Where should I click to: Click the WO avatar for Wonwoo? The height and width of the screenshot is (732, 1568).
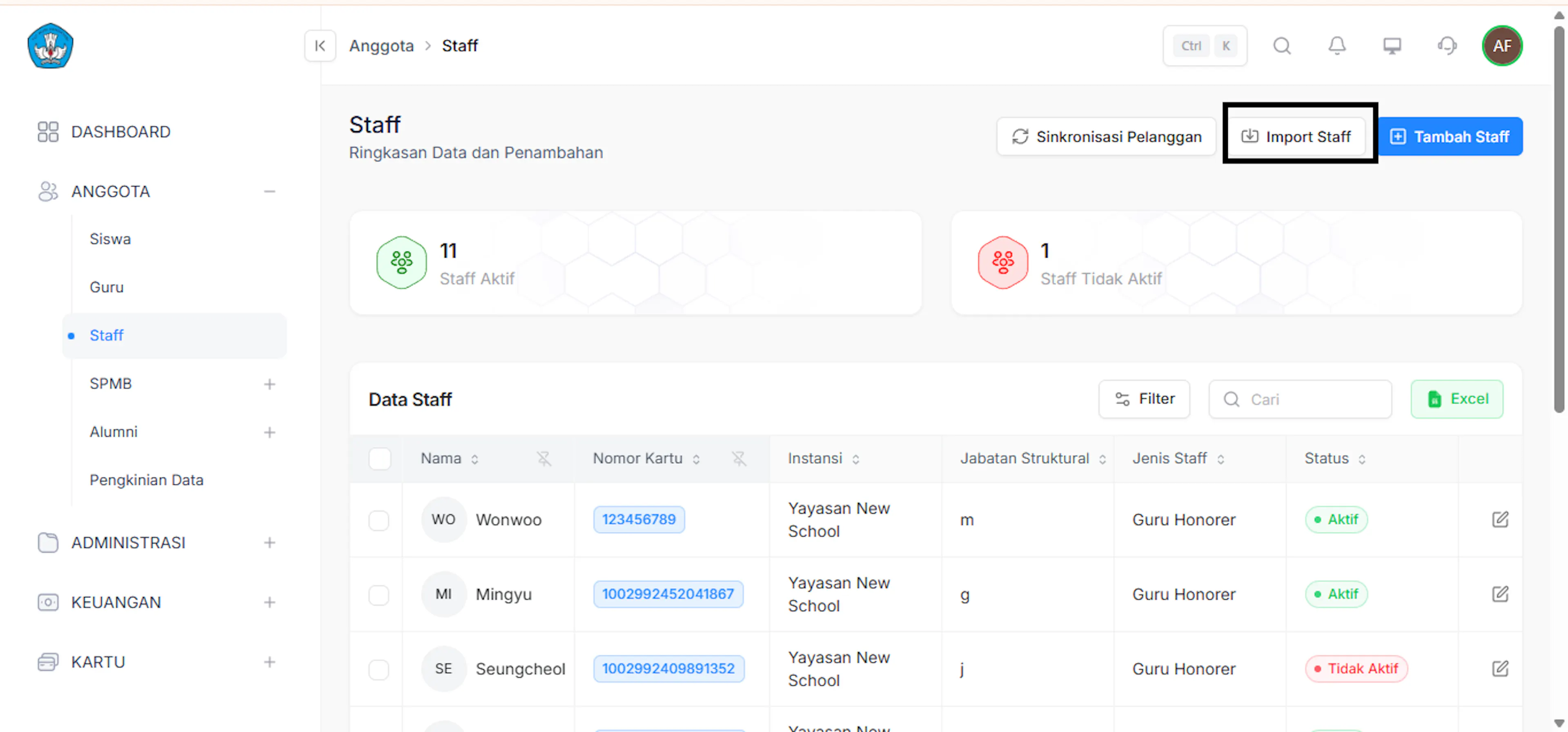pyautogui.click(x=444, y=520)
